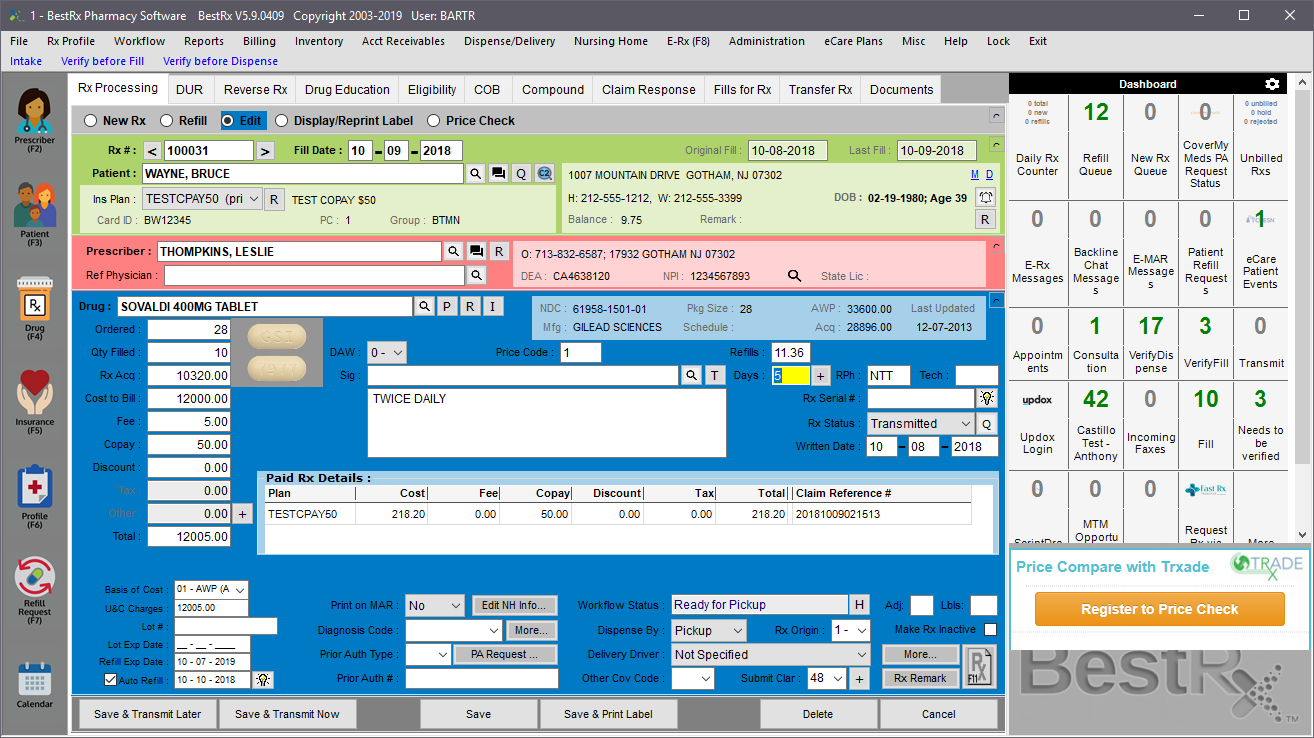Open the Dashboard settings gear
Image resolution: width=1314 pixels, height=738 pixels.
[1272, 84]
